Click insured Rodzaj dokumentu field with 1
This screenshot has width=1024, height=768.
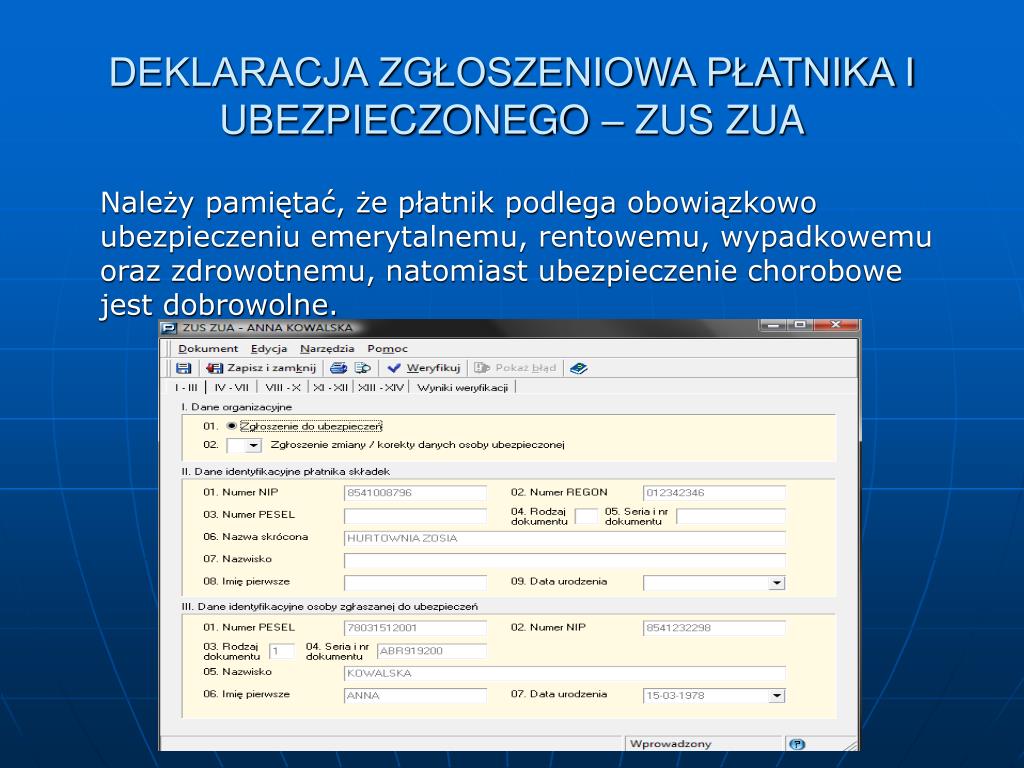pos(281,651)
